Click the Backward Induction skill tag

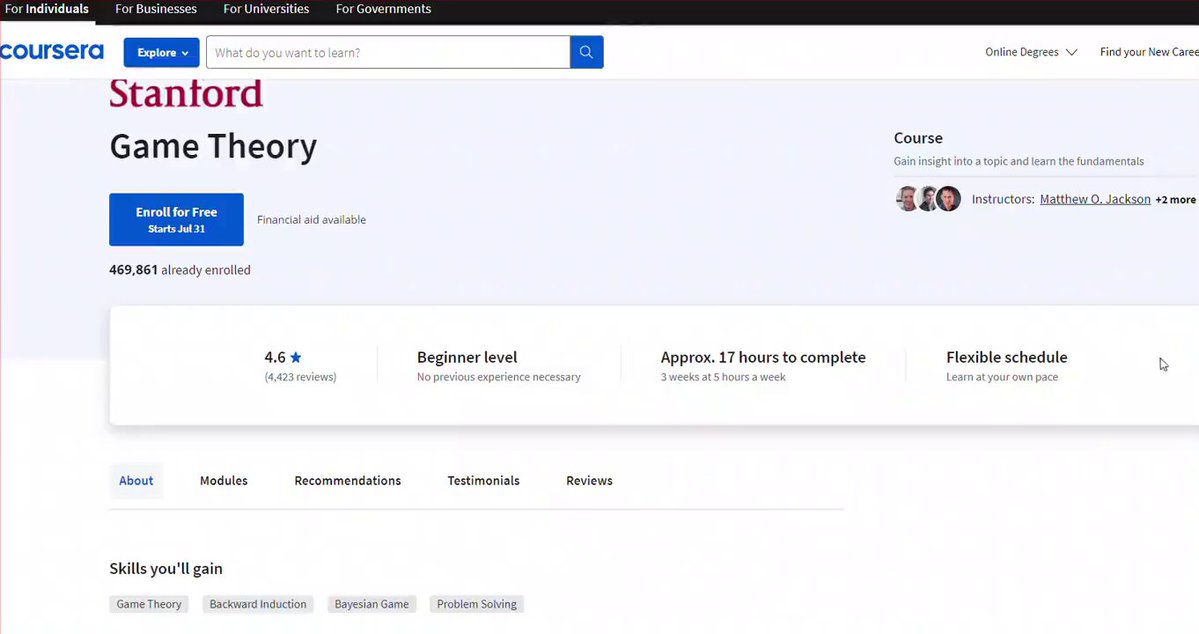[258, 604]
